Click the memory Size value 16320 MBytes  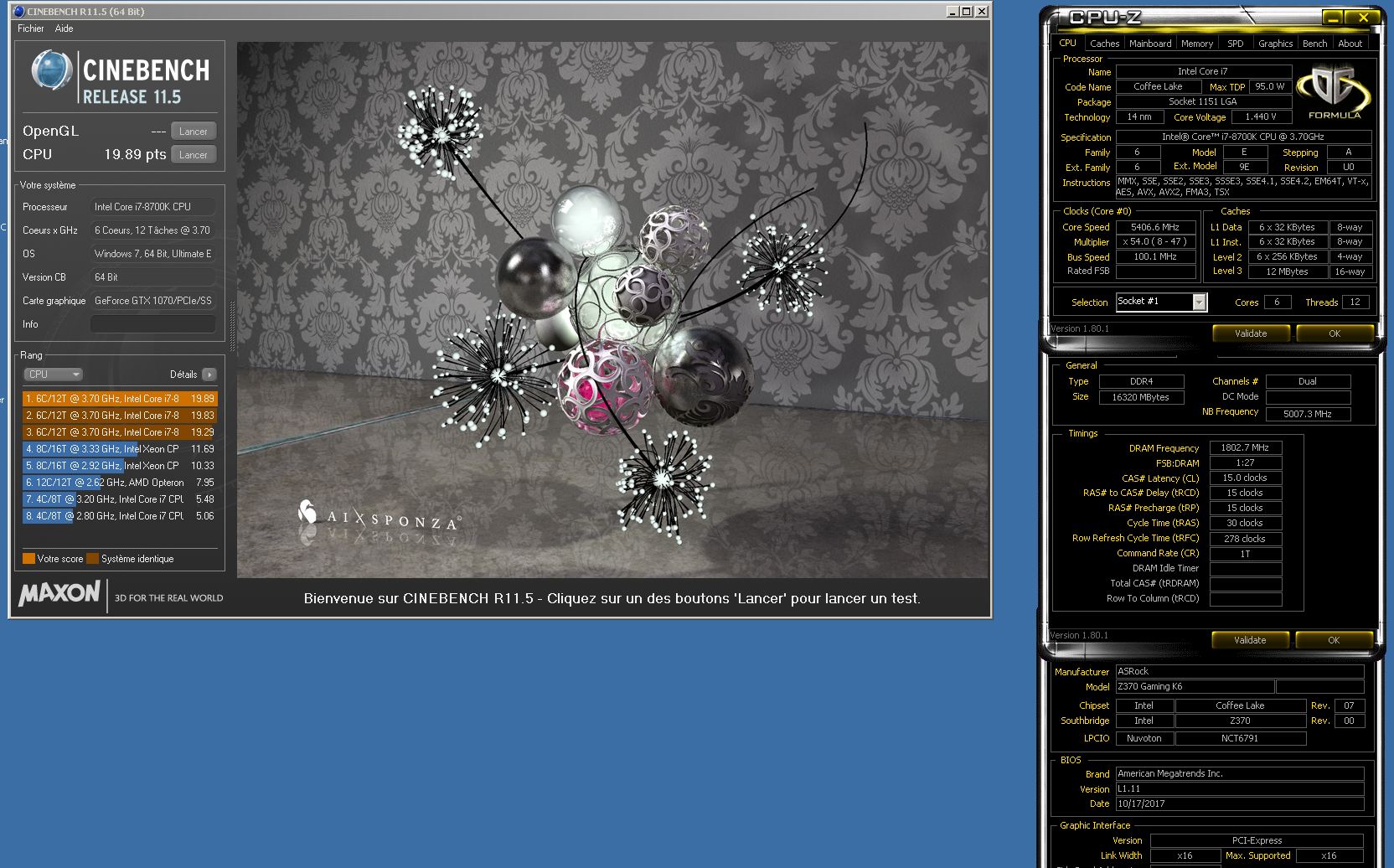[x=1141, y=398]
